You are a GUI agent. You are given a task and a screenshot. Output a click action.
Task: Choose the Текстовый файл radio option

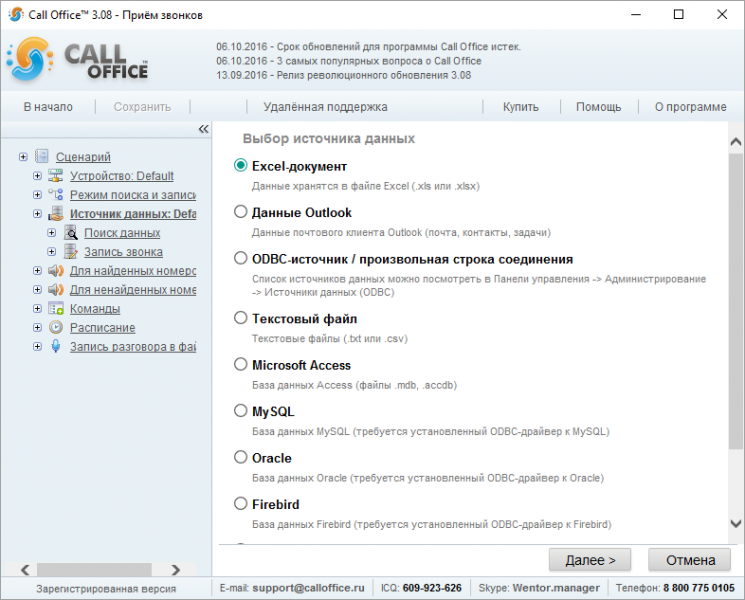click(240, 318)
